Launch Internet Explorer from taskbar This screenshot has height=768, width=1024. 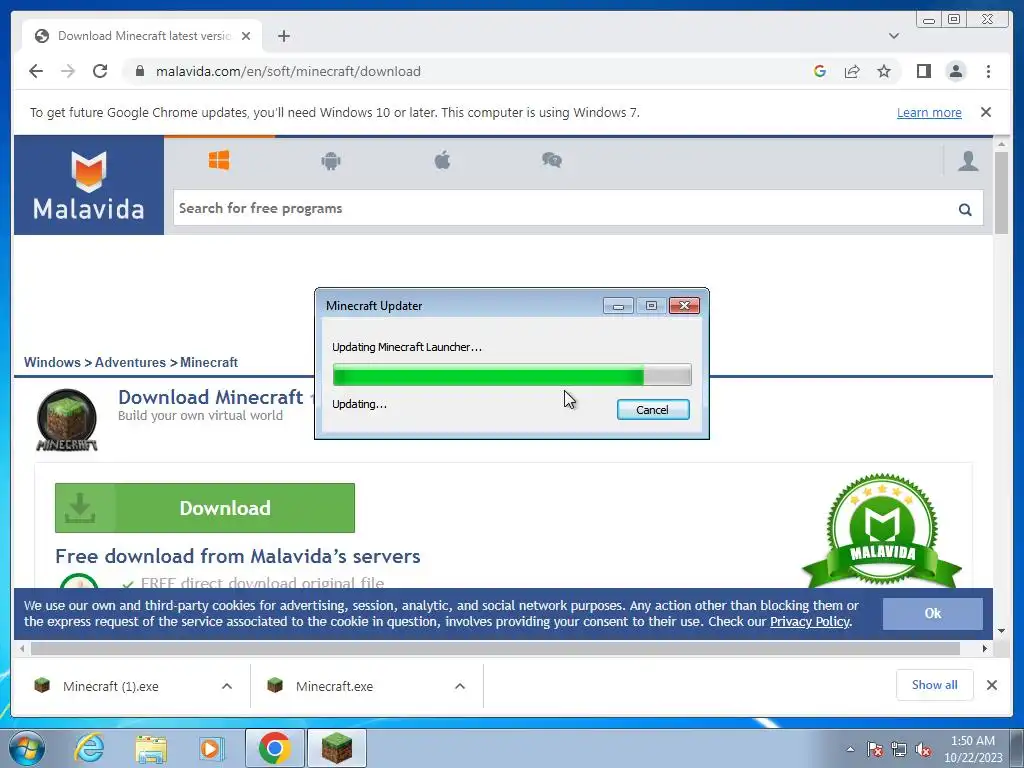pos(88,748)
